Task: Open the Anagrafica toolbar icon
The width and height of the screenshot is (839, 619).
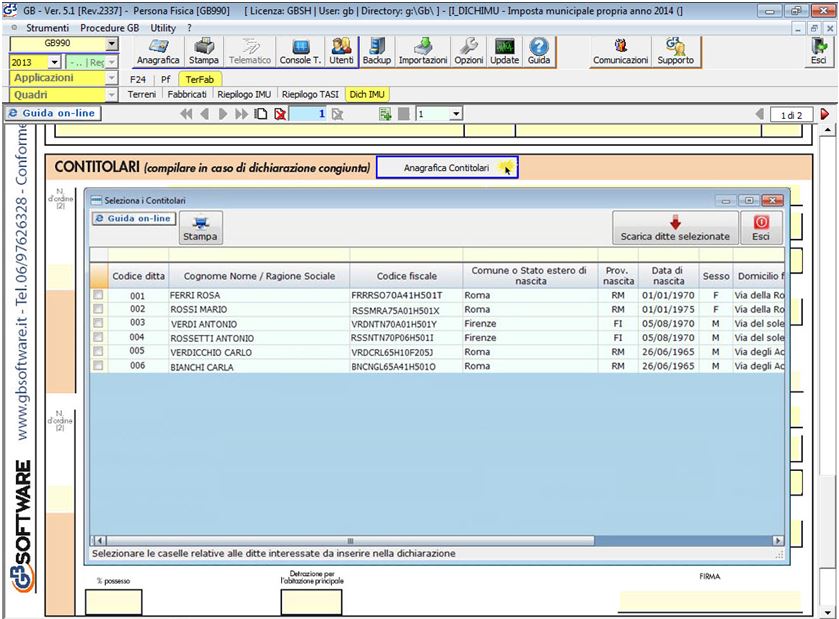Action: pyautogui.click(x=158, y=52)
